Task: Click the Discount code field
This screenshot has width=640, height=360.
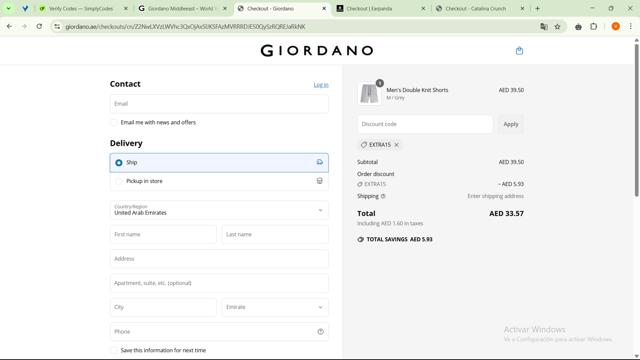Action: [x=425, y=124]
